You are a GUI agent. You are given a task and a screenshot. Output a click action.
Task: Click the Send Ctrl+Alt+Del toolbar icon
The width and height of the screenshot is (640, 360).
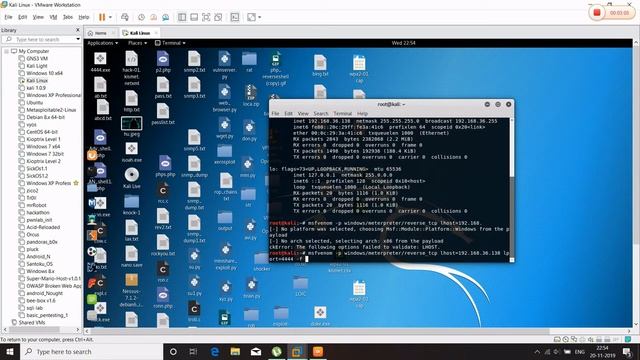(125, 17)
